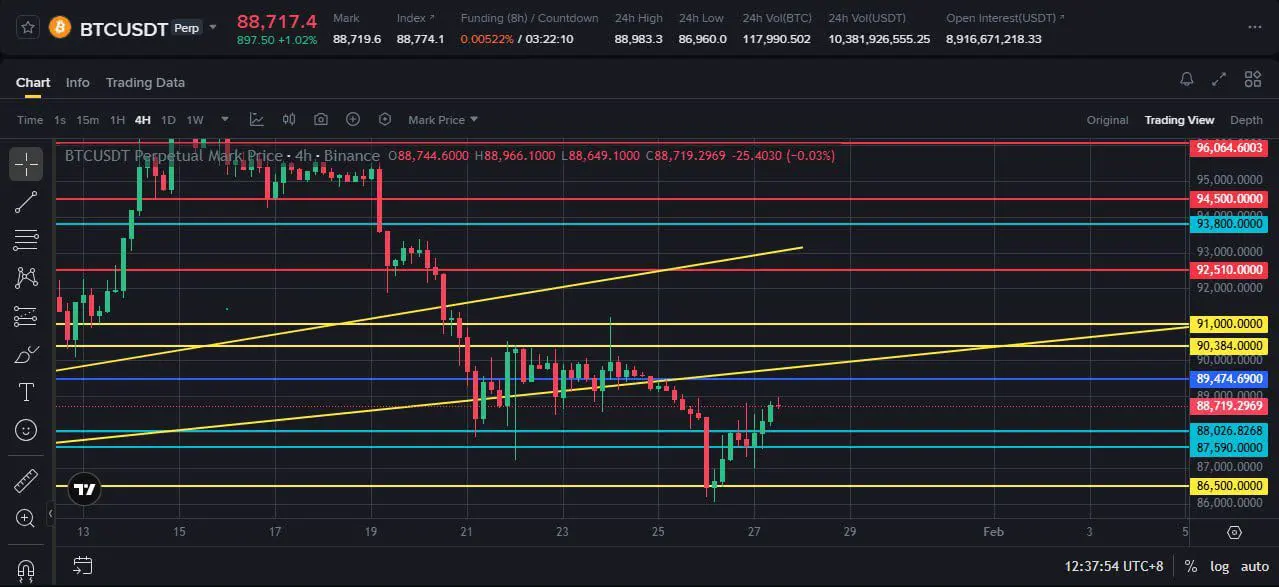Click the Open Interest(USDT) label
1279x587 pixels.
(1005, 18)
